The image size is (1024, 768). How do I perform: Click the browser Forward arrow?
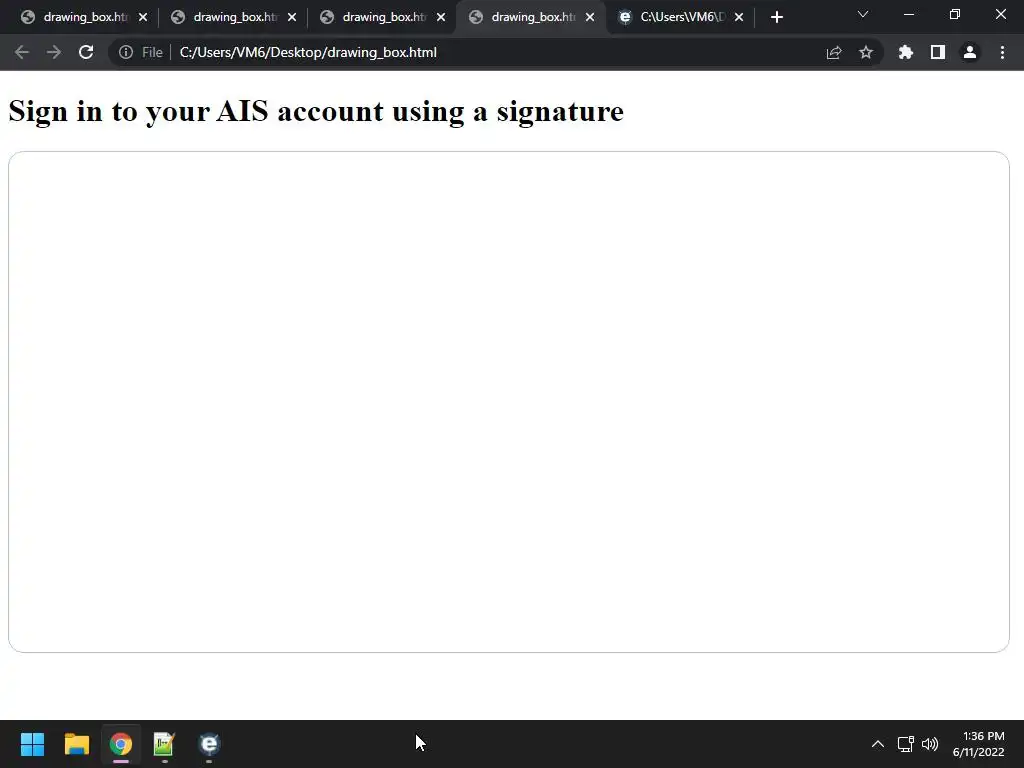coord(54,52)
